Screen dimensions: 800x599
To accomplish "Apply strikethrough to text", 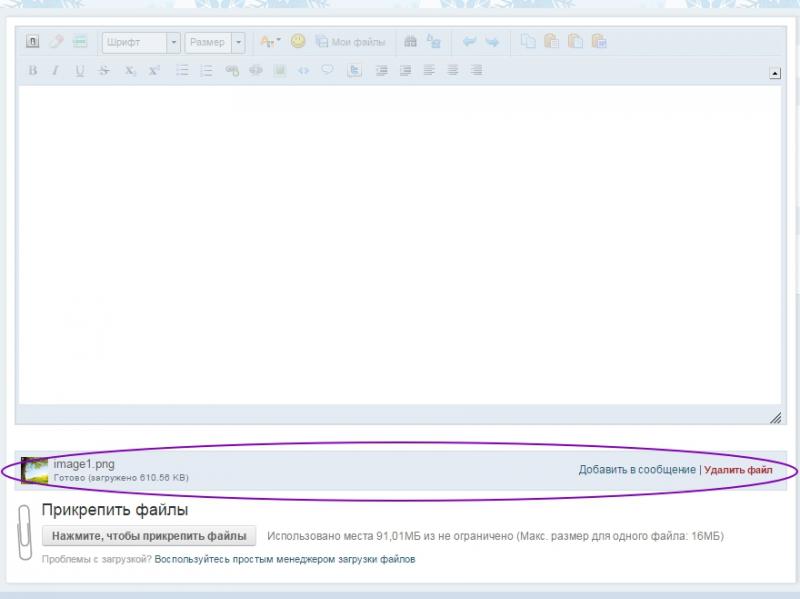I will [104, 71].
